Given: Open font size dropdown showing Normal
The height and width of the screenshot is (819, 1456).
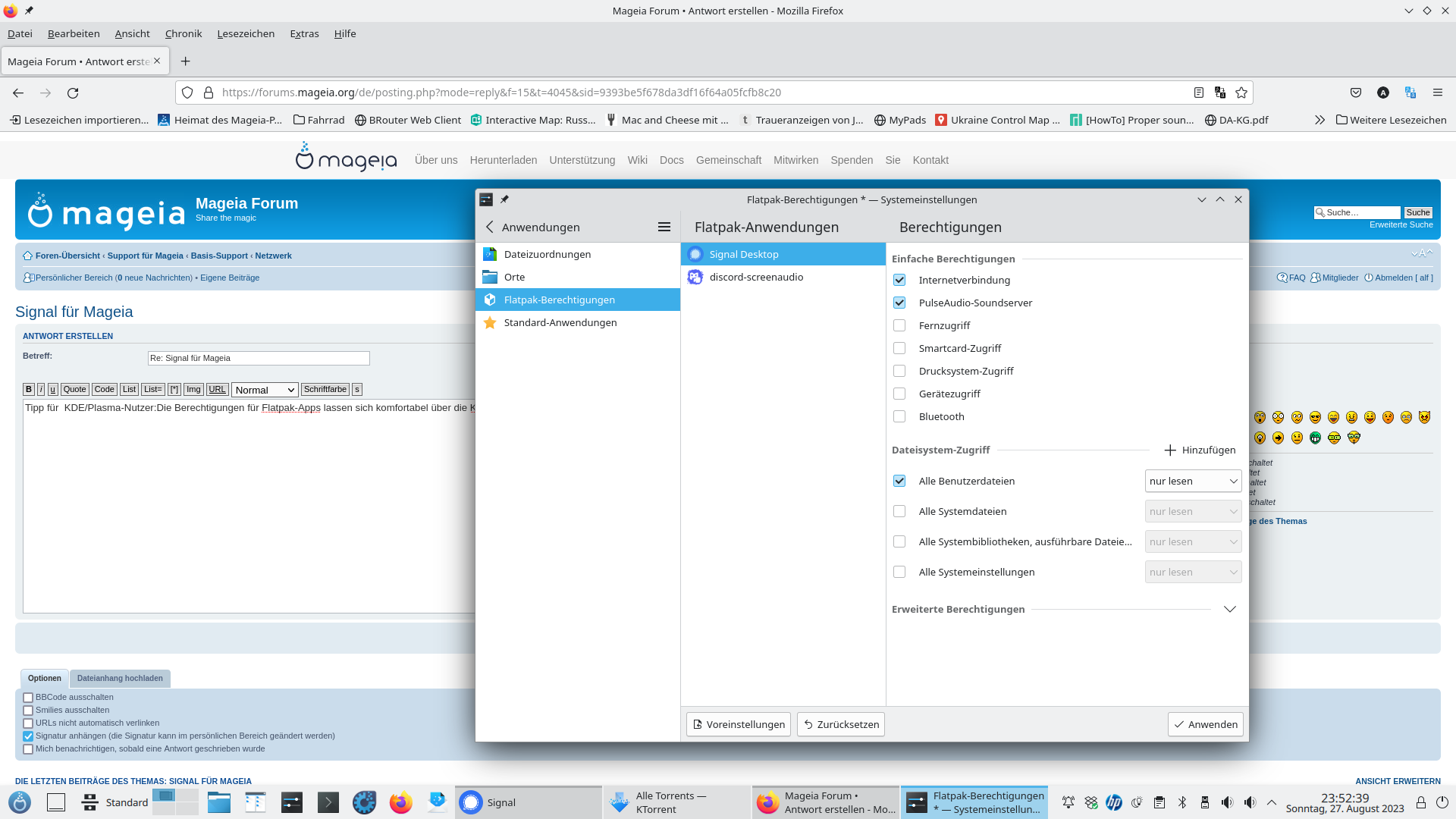Looking at the screenshot, I should point(265,390).
